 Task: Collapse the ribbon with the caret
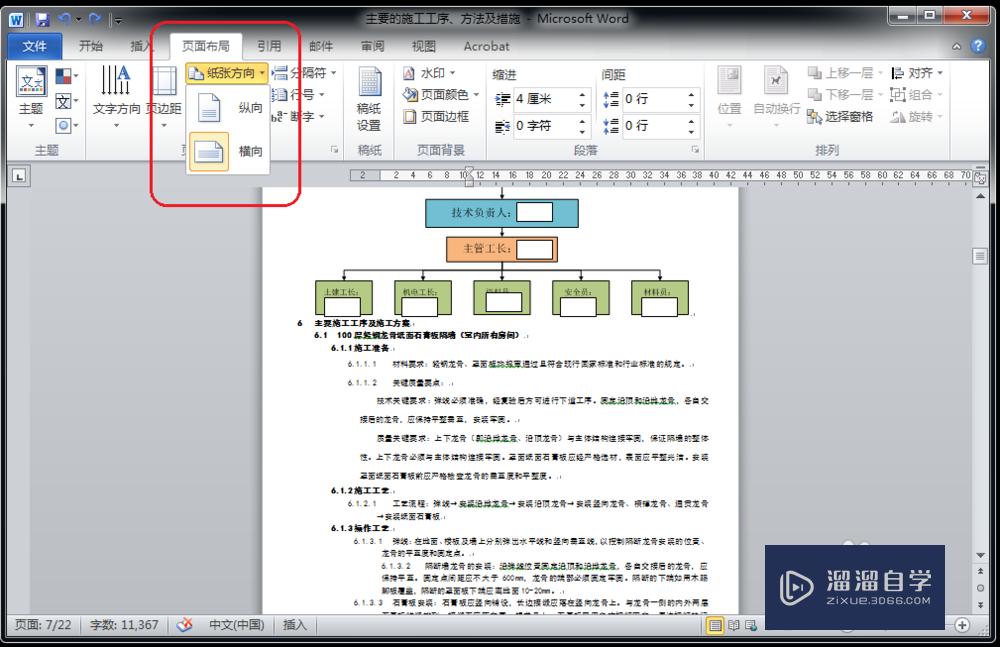[x=957, y=46]
